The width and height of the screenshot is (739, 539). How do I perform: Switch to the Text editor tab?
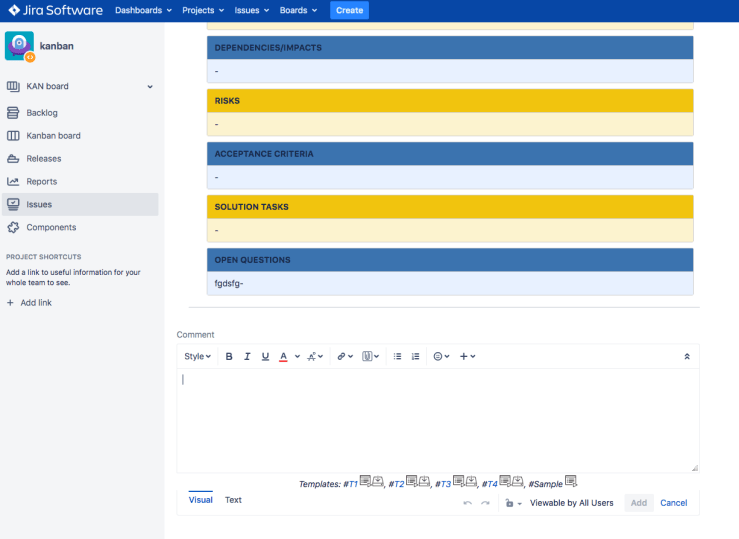[233, 500]
